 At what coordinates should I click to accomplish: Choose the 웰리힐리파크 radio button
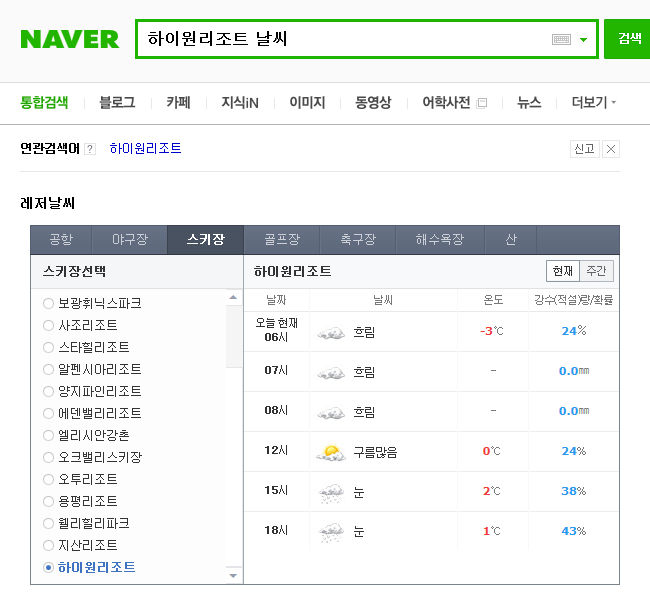[x=49, y=523]
